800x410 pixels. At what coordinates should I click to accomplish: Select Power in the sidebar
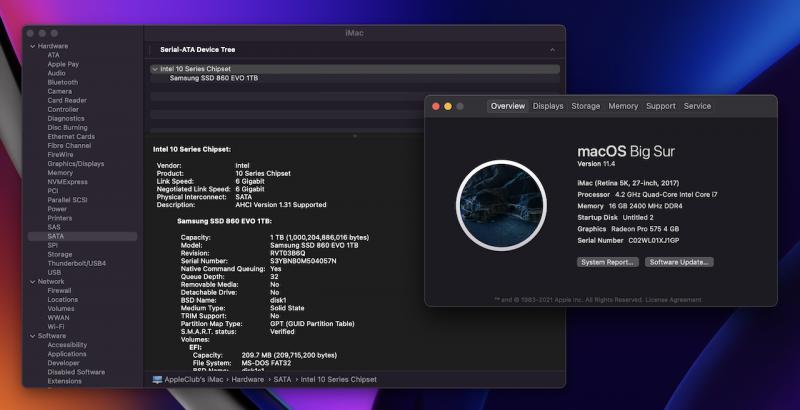click(57, 209)
